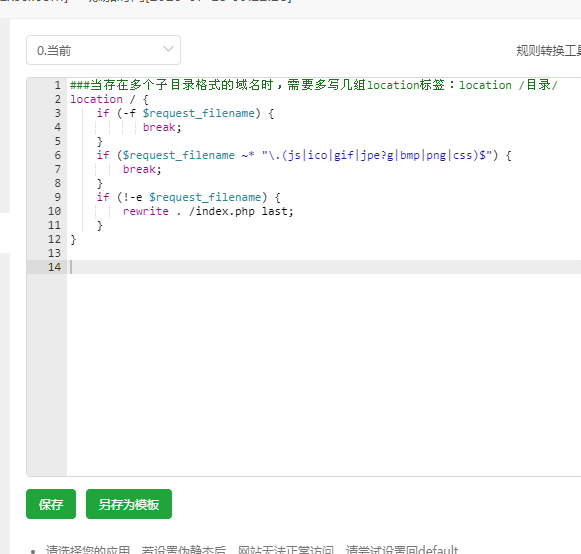Click the "break;" statement on line 4
Viewport: 581px width, 554px height.
(162, 127)
